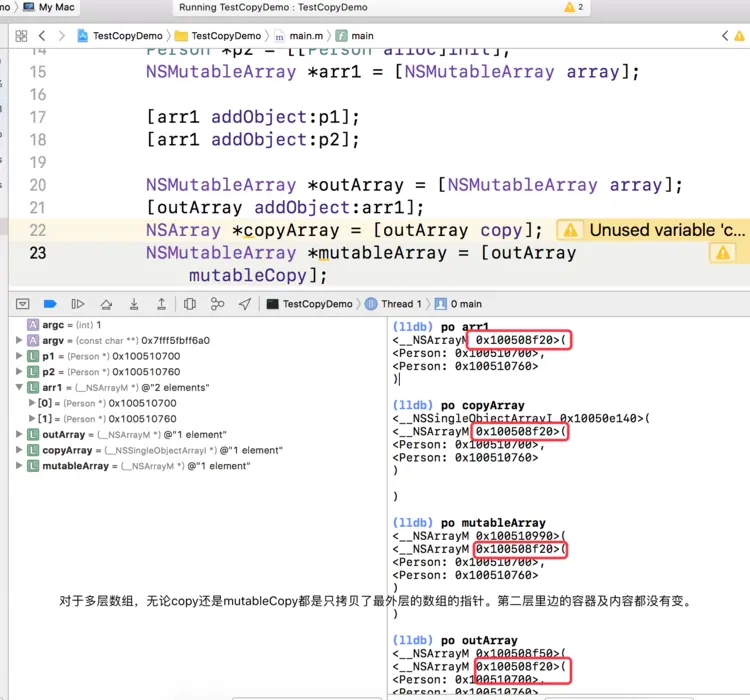Hide the debug area
Viewport: 750px width, 700px height.
pos(22,304)
